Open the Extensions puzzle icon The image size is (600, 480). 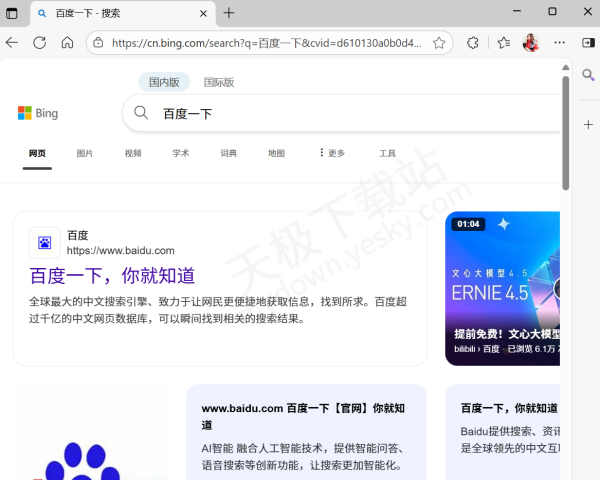(474, 43)
